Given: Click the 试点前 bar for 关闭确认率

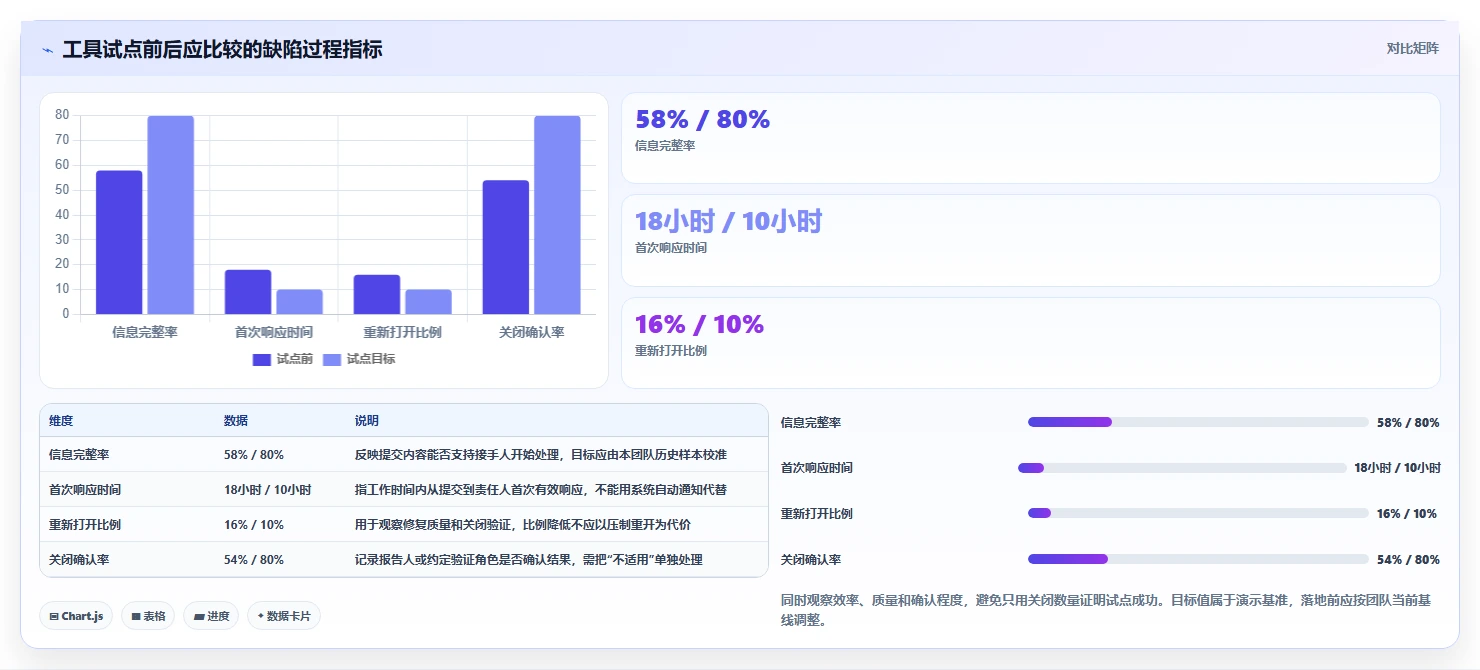Looking at the screenshot, I should coord(506,247).
